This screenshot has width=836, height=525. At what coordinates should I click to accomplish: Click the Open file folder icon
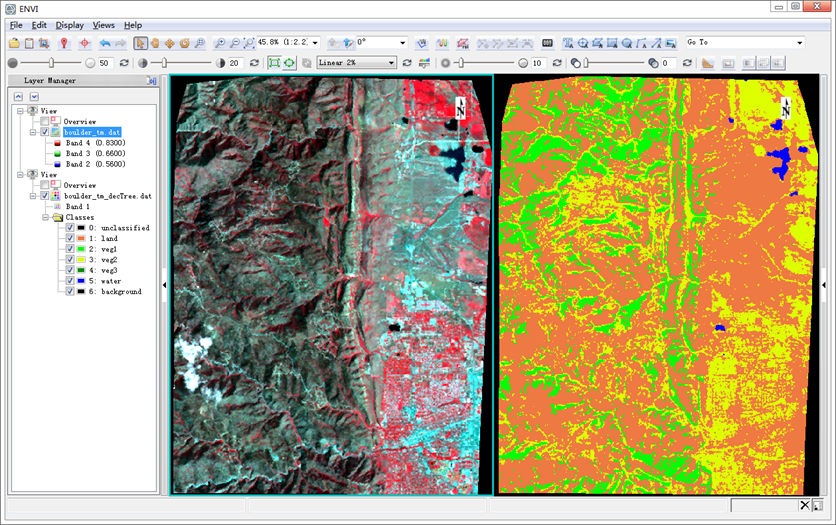click(x=14, y=43)
